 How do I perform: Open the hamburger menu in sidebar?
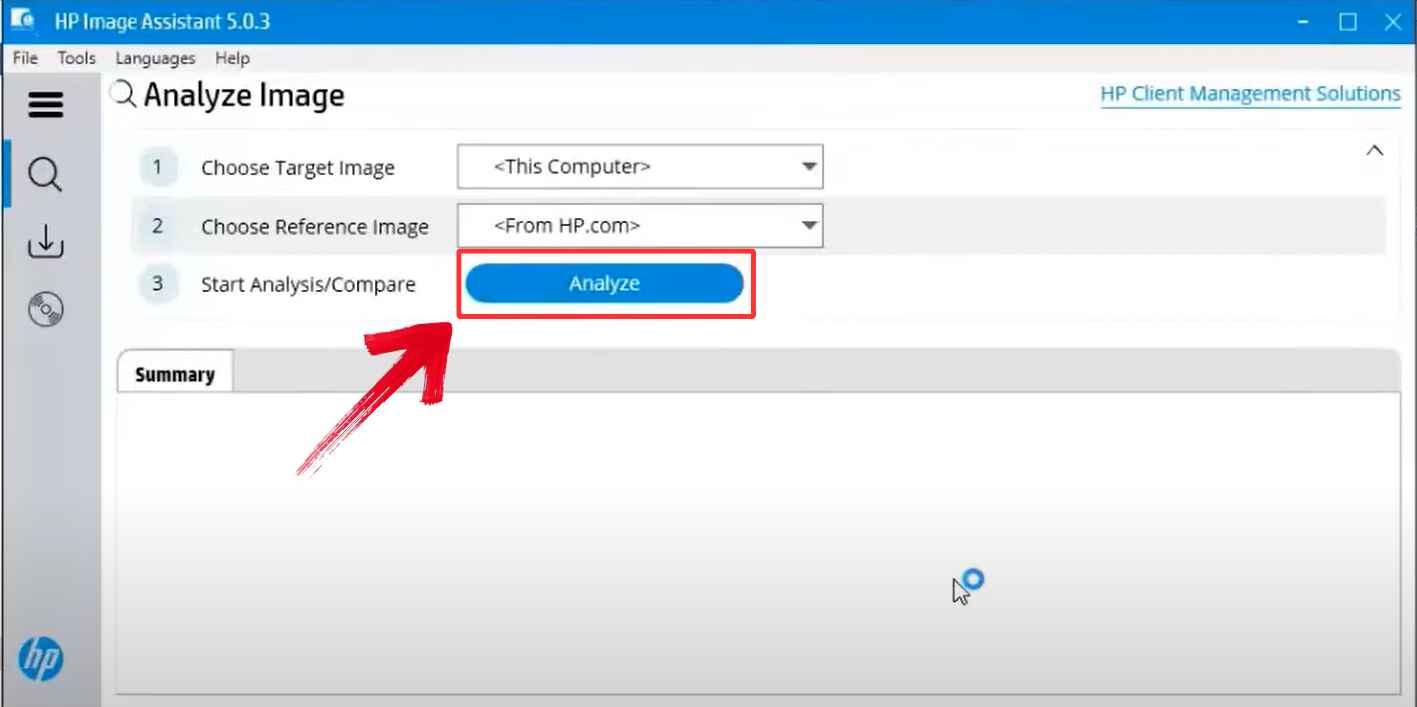[x=46, y=105]
